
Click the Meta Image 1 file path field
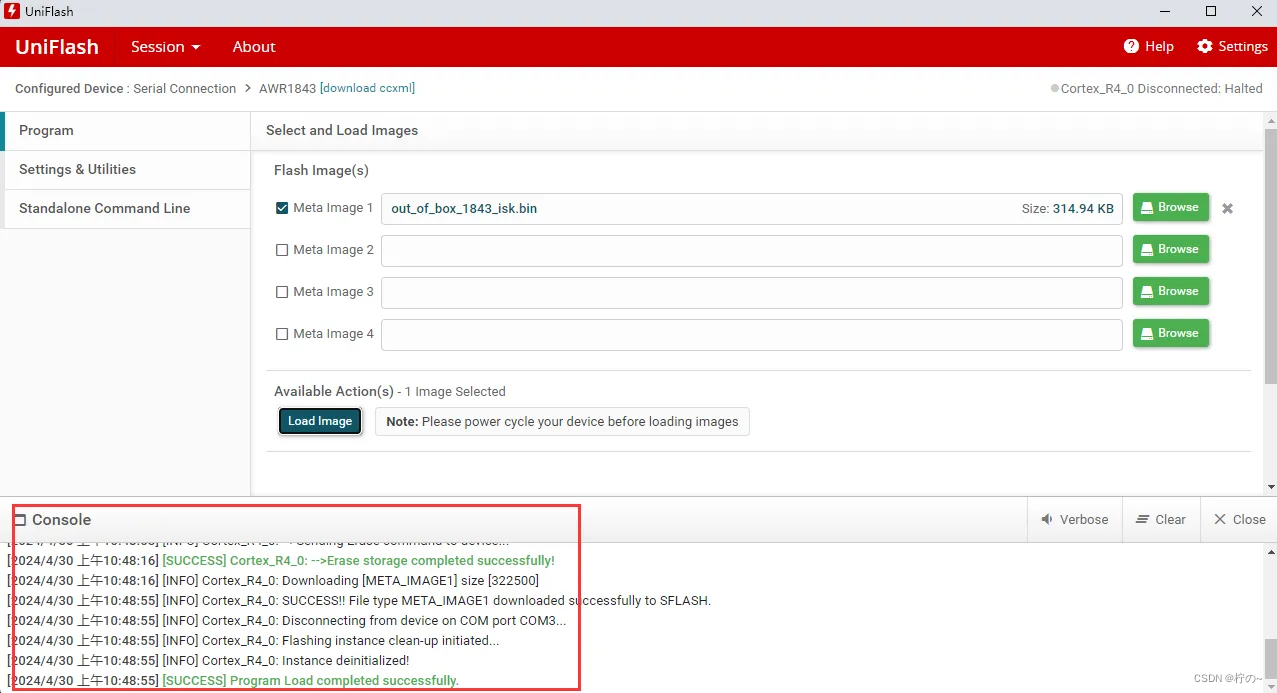(751, 208)
